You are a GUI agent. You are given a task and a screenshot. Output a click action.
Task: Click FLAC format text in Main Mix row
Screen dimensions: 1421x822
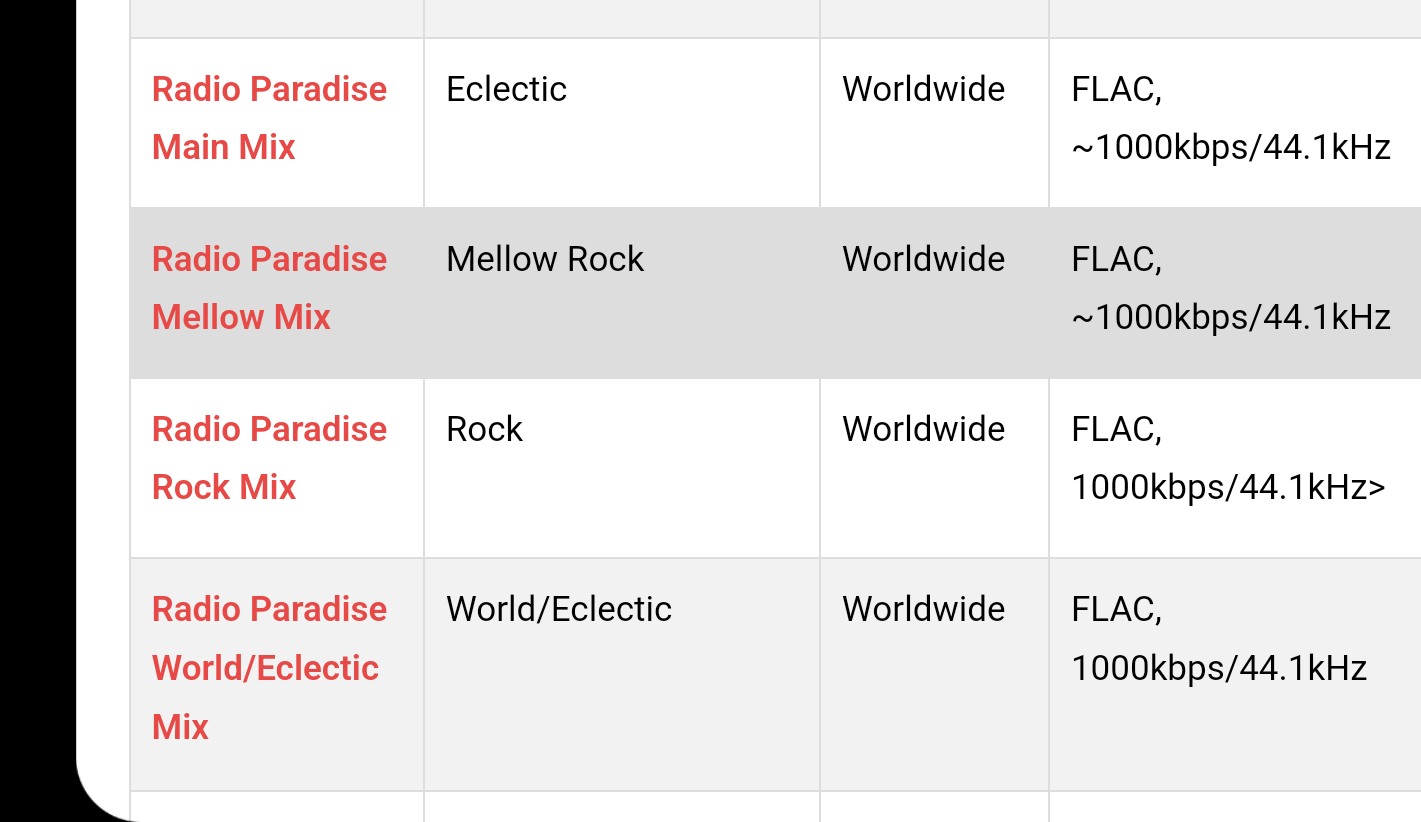click(1116, 90)
